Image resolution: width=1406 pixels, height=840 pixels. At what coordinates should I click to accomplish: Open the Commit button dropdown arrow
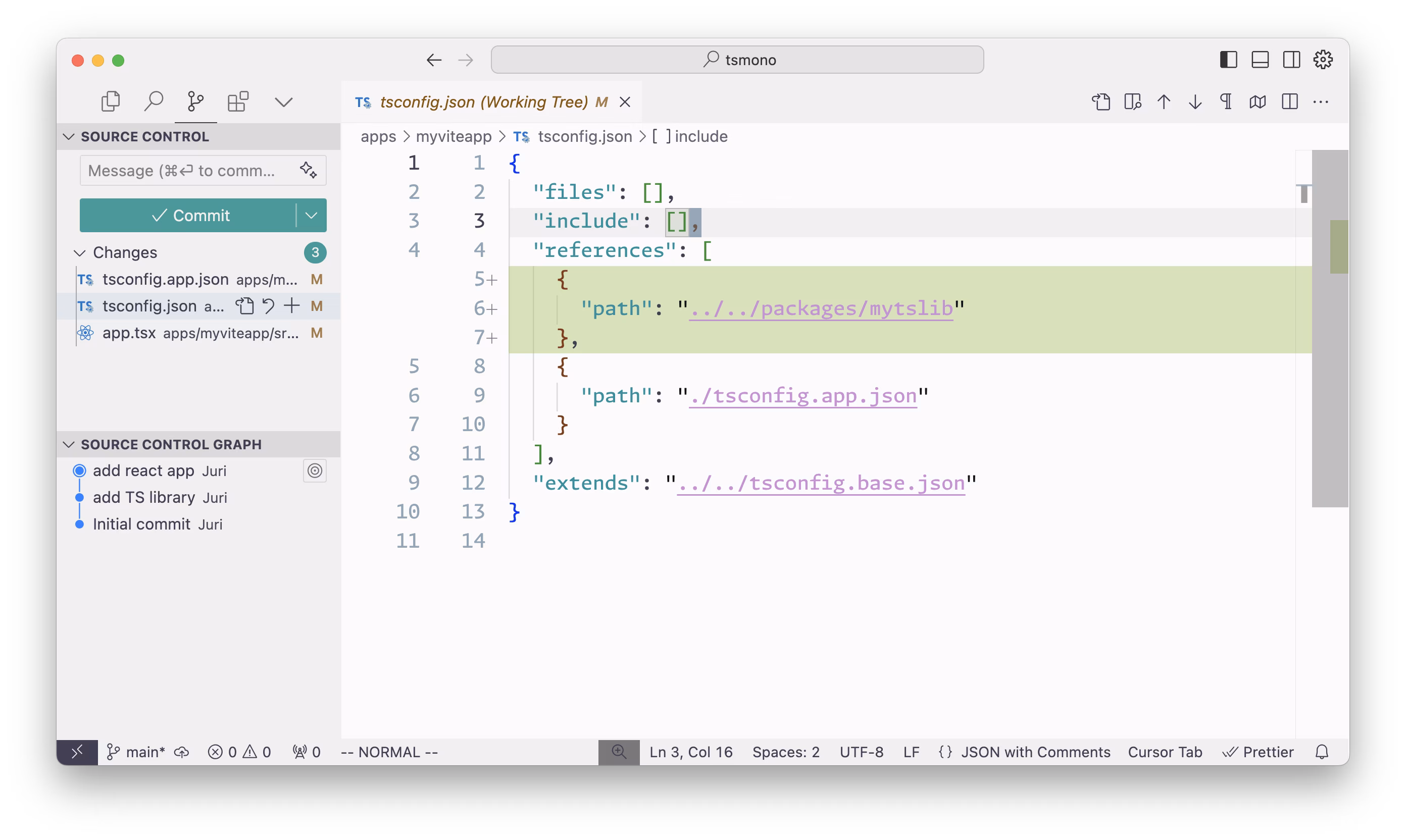pos(312,215)
